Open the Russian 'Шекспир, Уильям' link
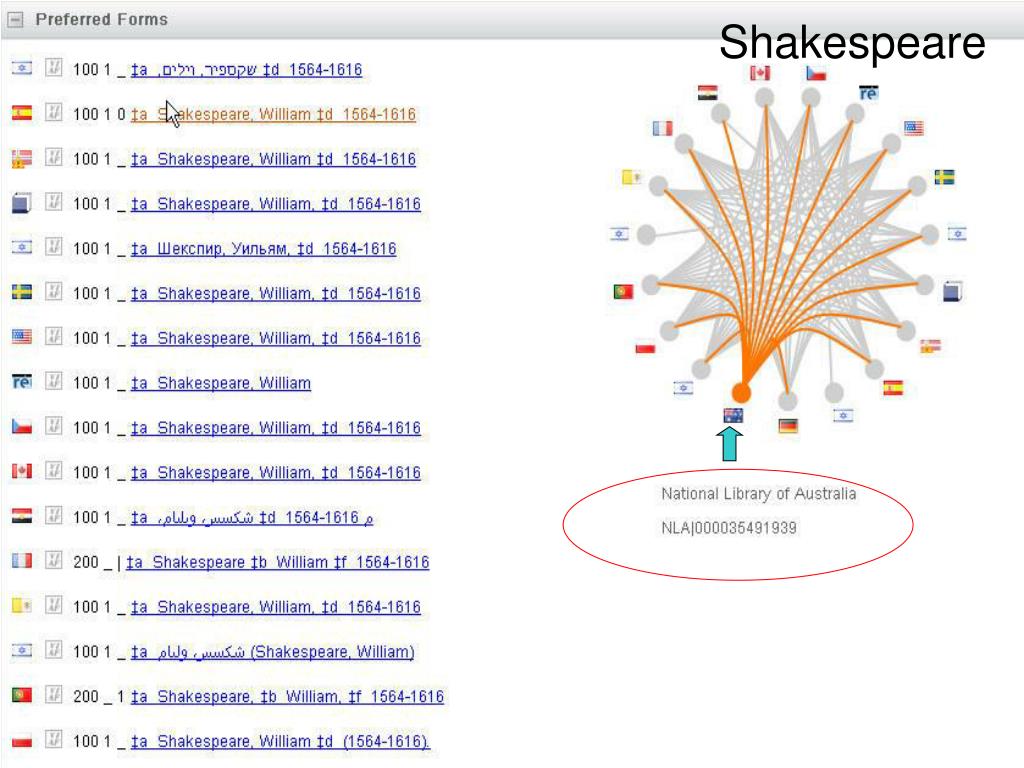Viewport: 1024px width, 768px height. (x=263, y=249)
